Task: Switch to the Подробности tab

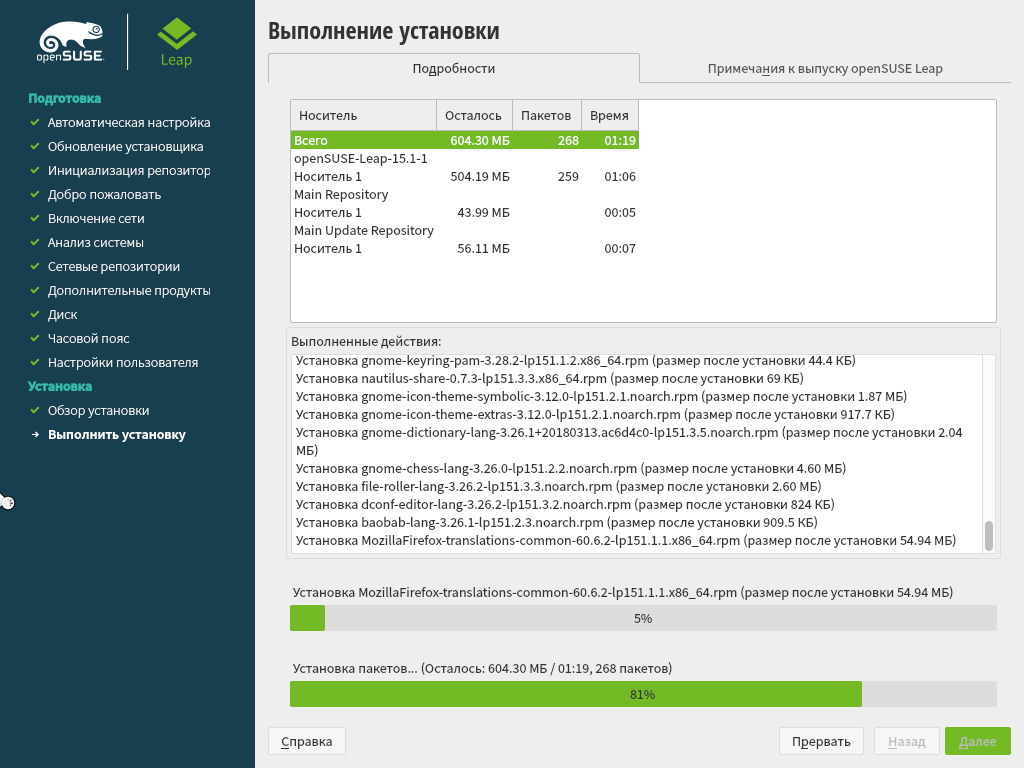Action: point(453,69)
